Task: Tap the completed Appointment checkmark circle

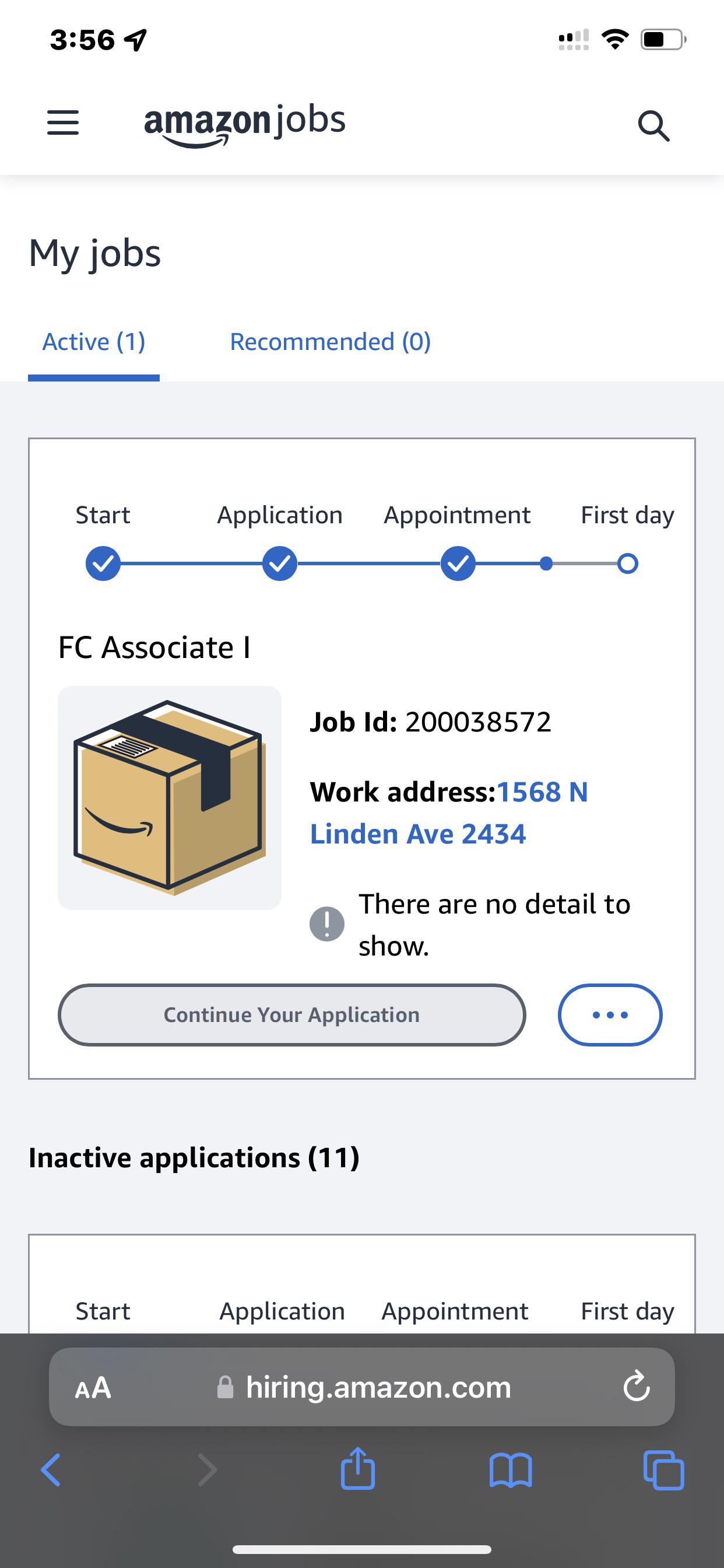Action: (x=457, y=563)
